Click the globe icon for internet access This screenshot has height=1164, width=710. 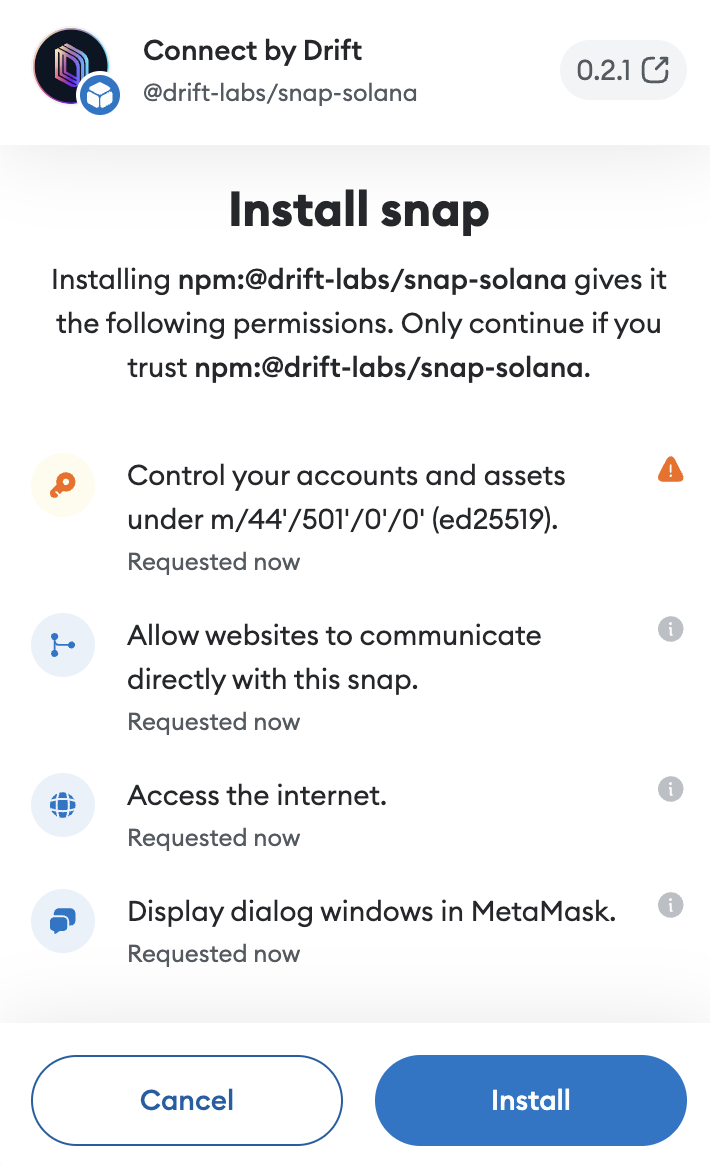coord(63,805)
